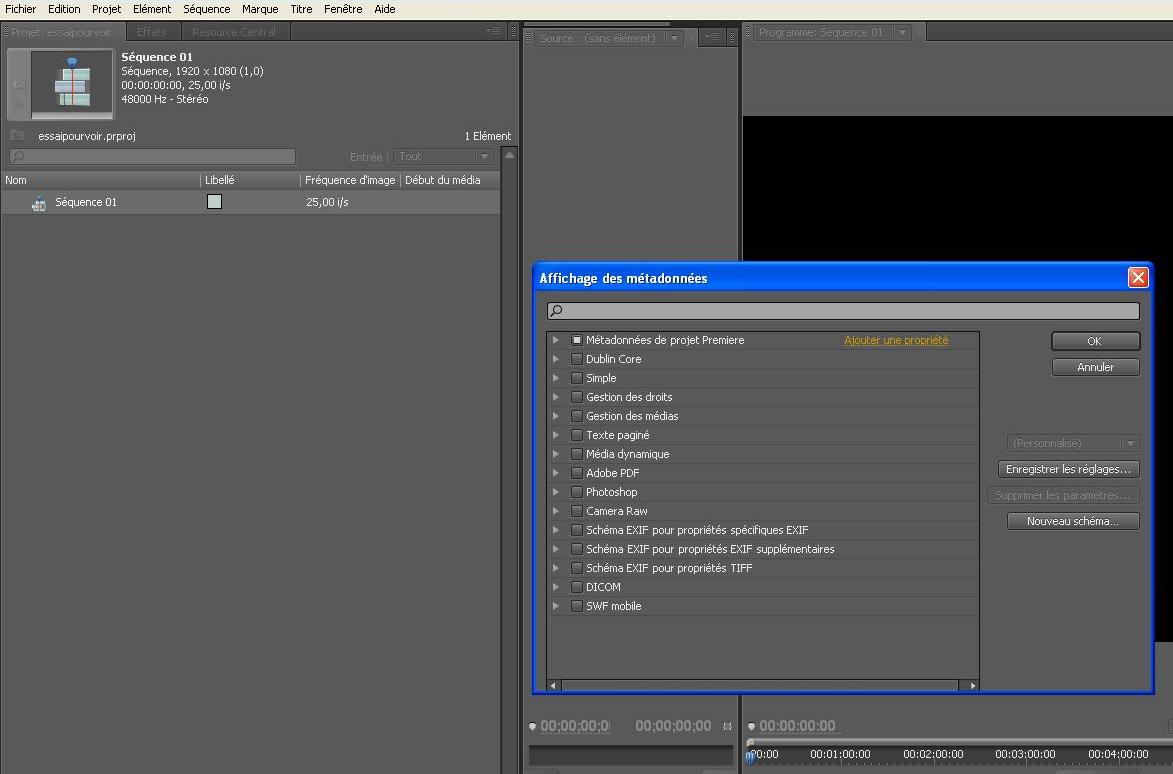Click the Ajouter une propriété link
The width and height of the screenshot is (1173, 774).
click(x=896, y=340)
